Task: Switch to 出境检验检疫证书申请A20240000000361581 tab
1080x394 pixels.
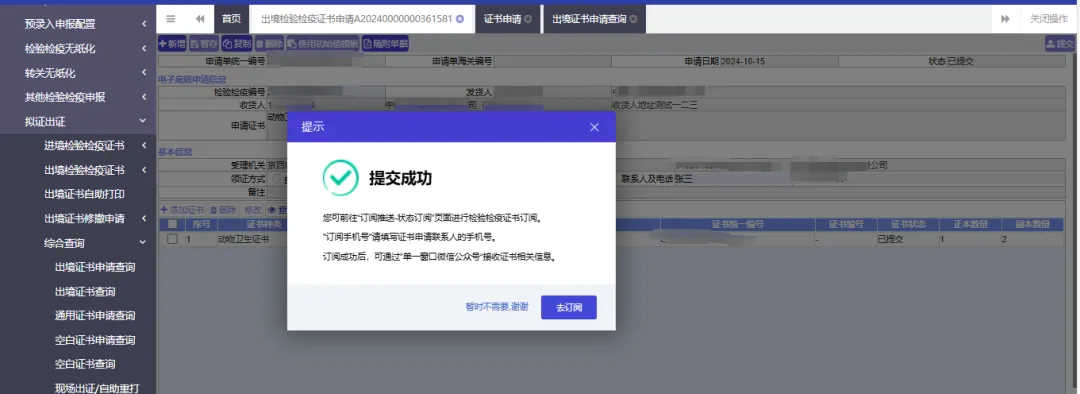Action: 356,19
